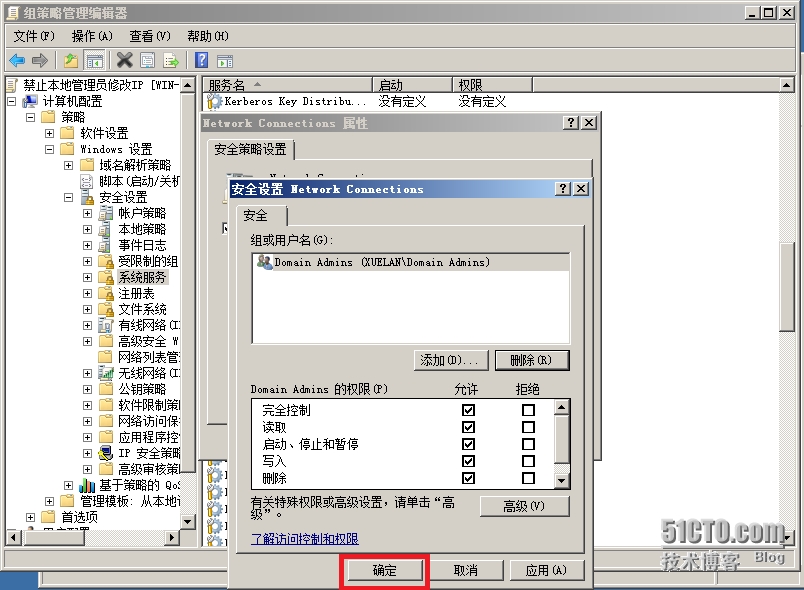Image resolution: width=804 pixels, height=590 pixels.
Task: Click the tree pane horizontal scrollbar right arrow
Action: (172, 537)
